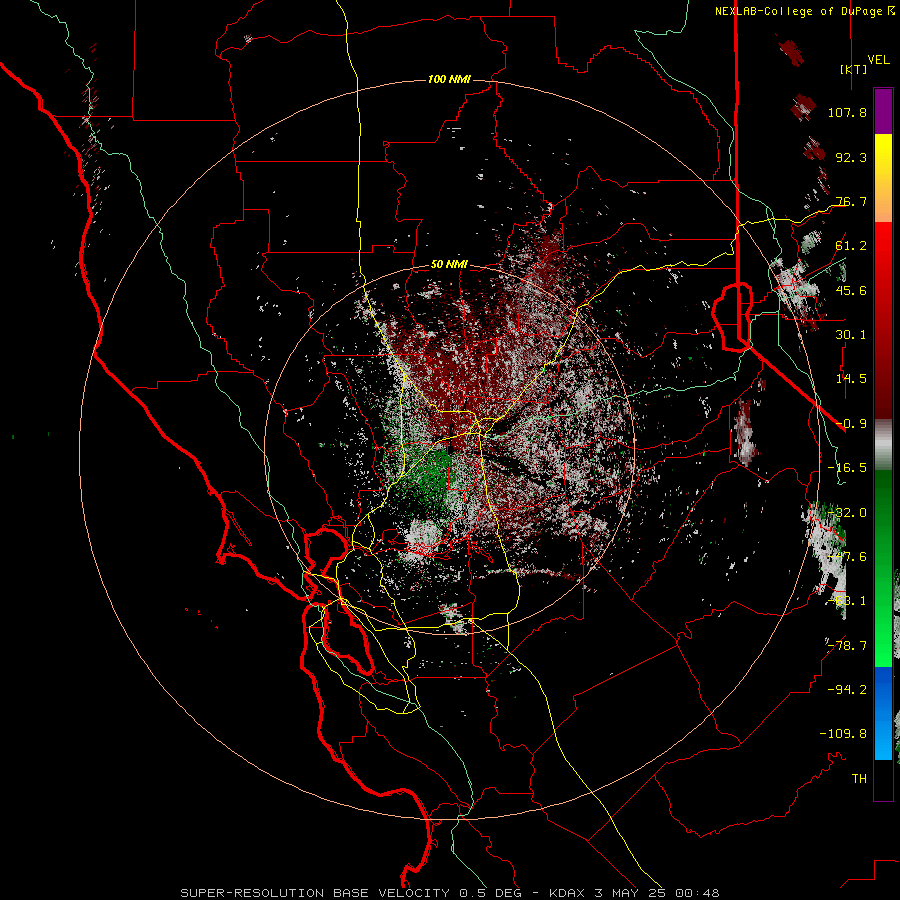Click the 61.2 legend value
The image size is (900, 900).
(851, 246)
